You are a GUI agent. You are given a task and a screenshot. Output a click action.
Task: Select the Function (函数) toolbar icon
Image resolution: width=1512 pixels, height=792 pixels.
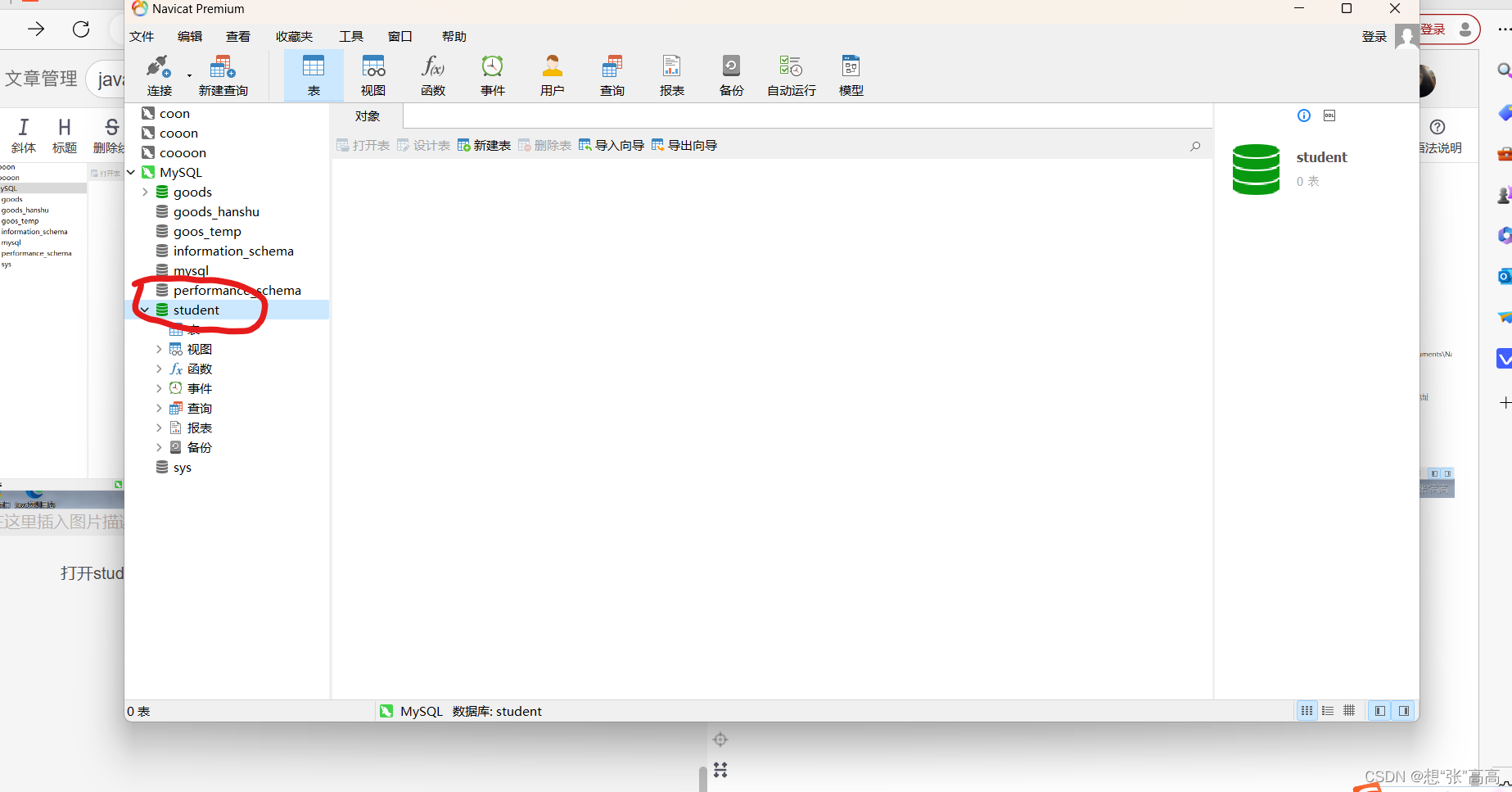pos(433,75)
